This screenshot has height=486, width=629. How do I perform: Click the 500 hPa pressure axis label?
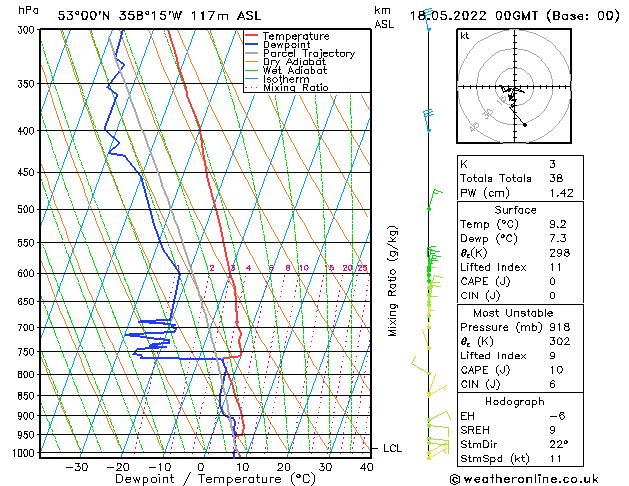(x=26, y=209)
